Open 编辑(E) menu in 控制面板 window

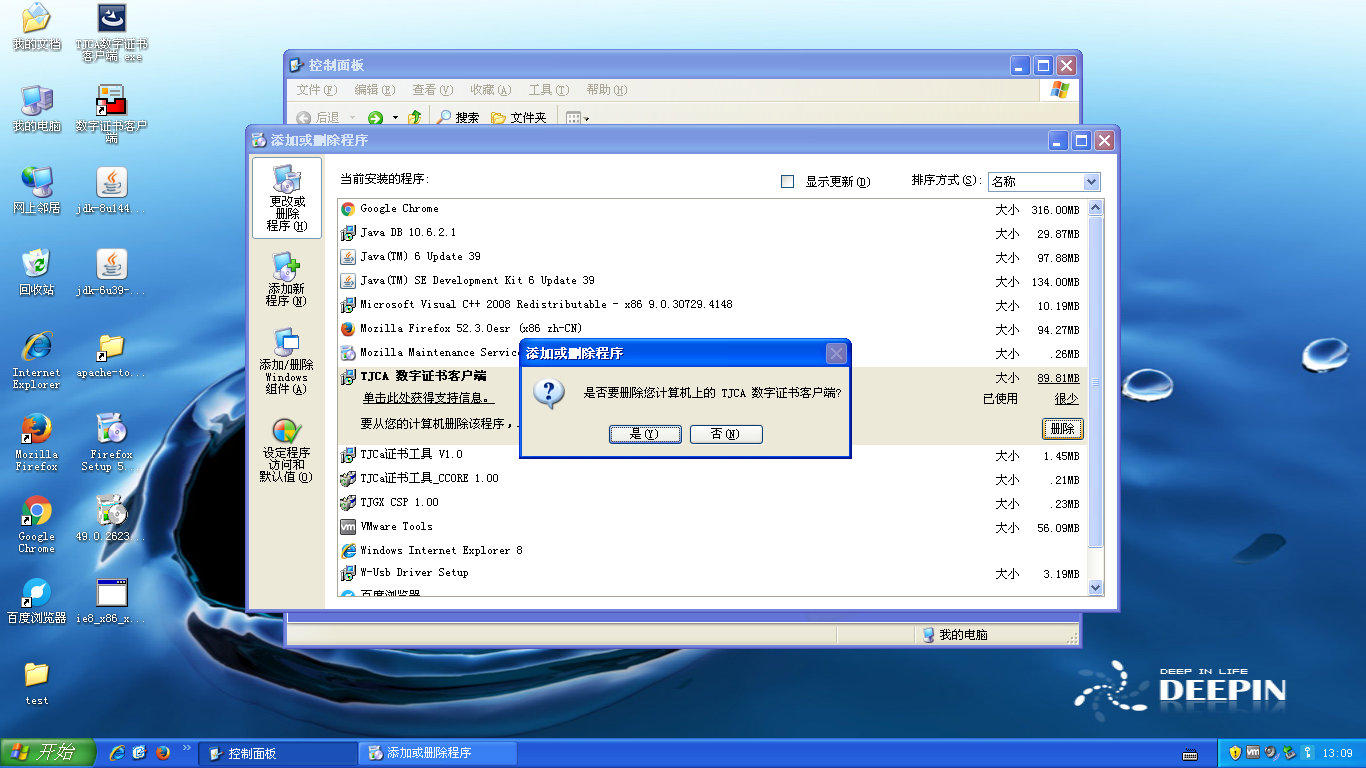click(374, 90)
